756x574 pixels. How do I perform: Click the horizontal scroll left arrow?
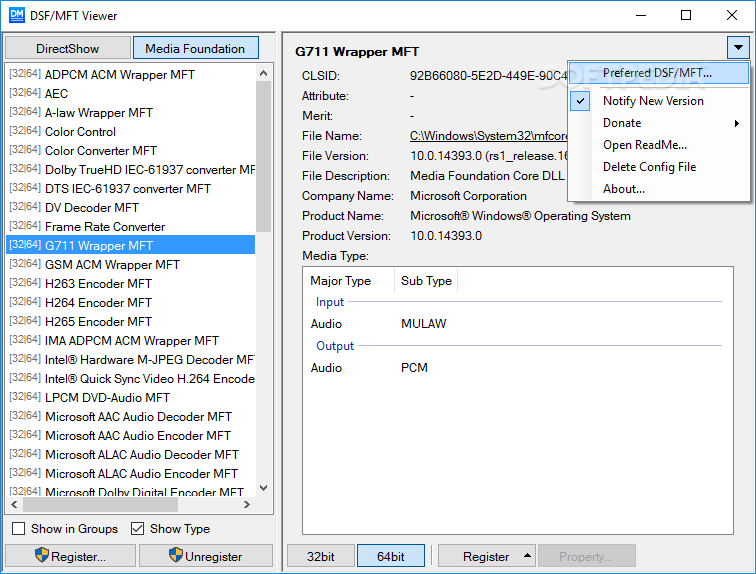click(14, 505)
